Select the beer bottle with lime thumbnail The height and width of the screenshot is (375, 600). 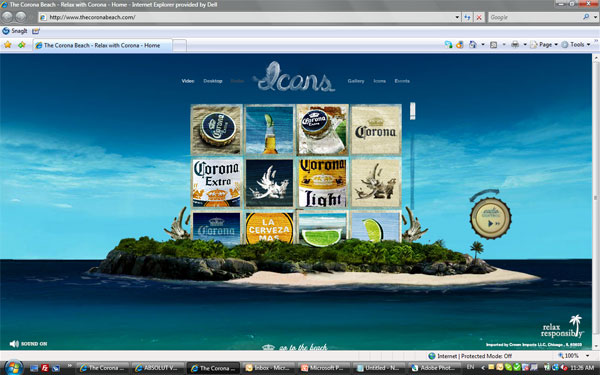269,130
